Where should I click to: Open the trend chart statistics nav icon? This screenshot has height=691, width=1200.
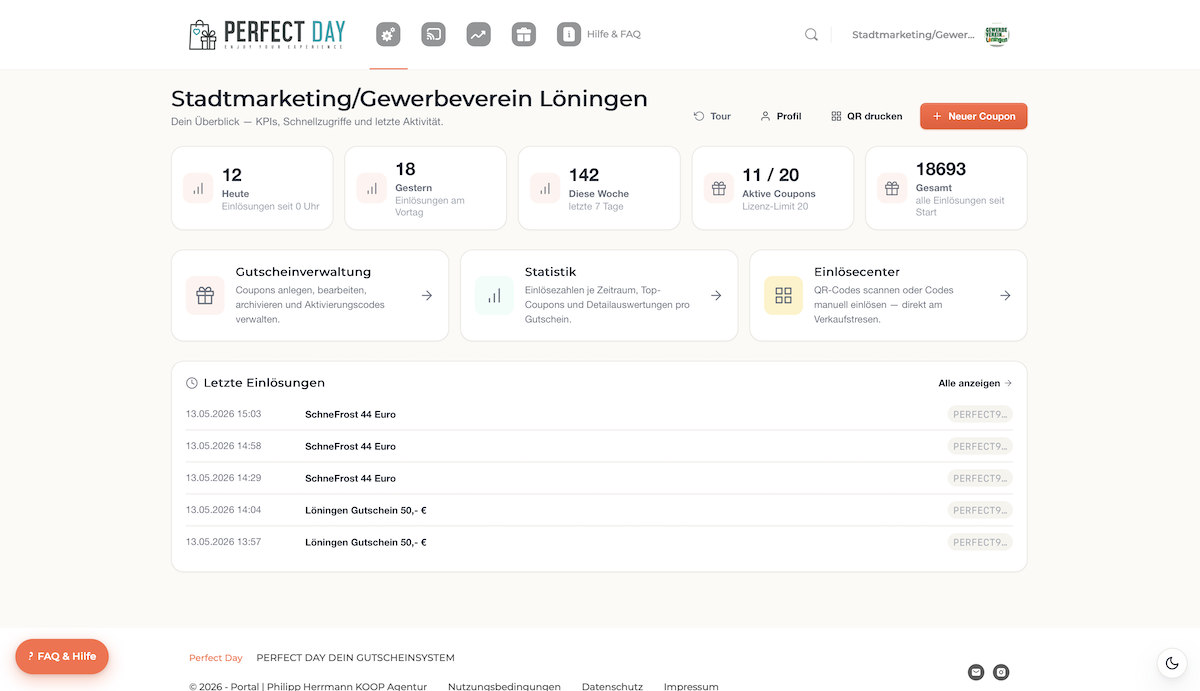(x=478, y=34)
